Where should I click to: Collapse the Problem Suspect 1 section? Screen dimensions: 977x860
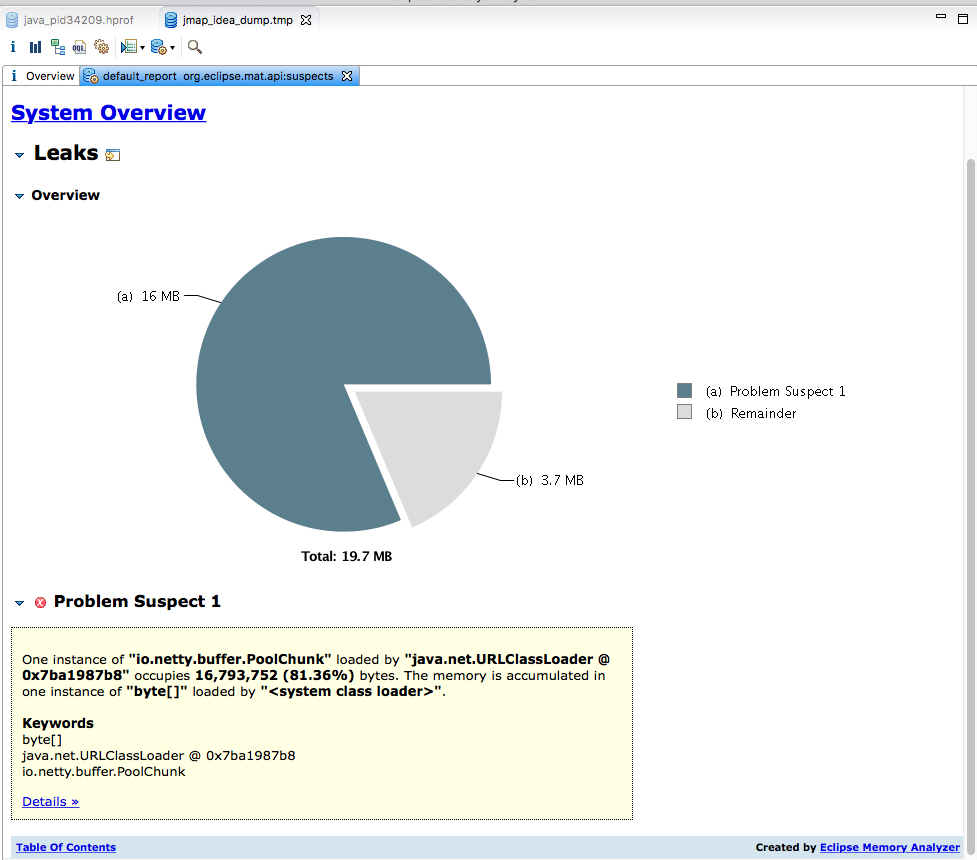tap(19, 603)
